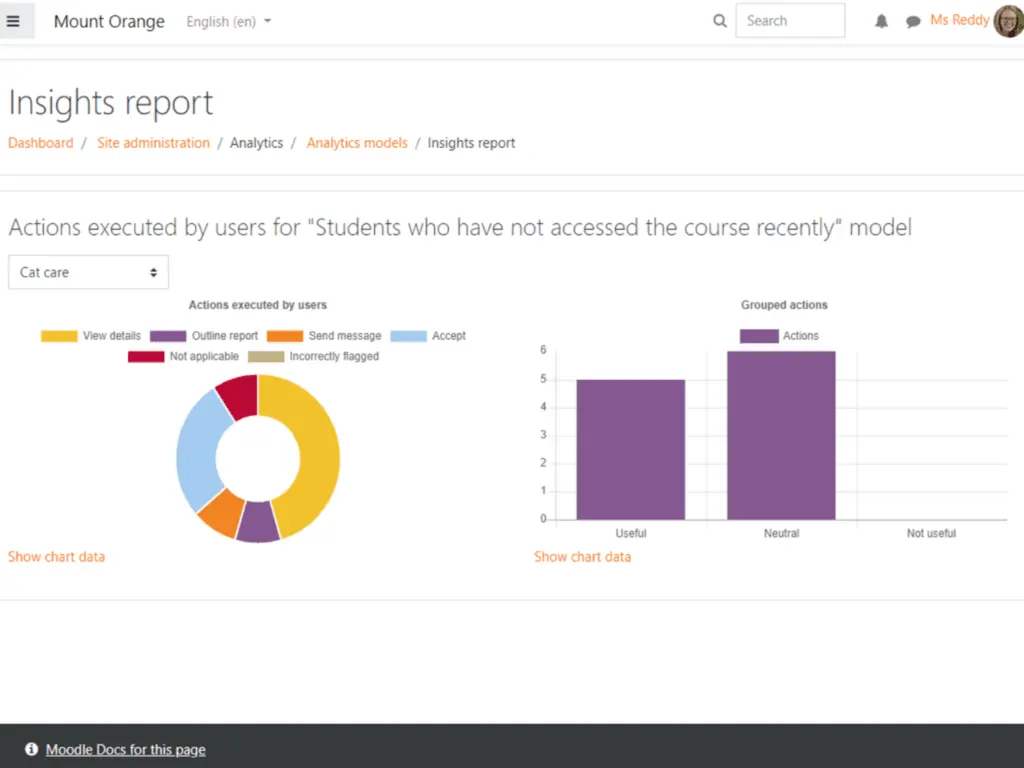Toggle Accept legend swatch
The image size is (1024, 768).
tap(408, 336)
